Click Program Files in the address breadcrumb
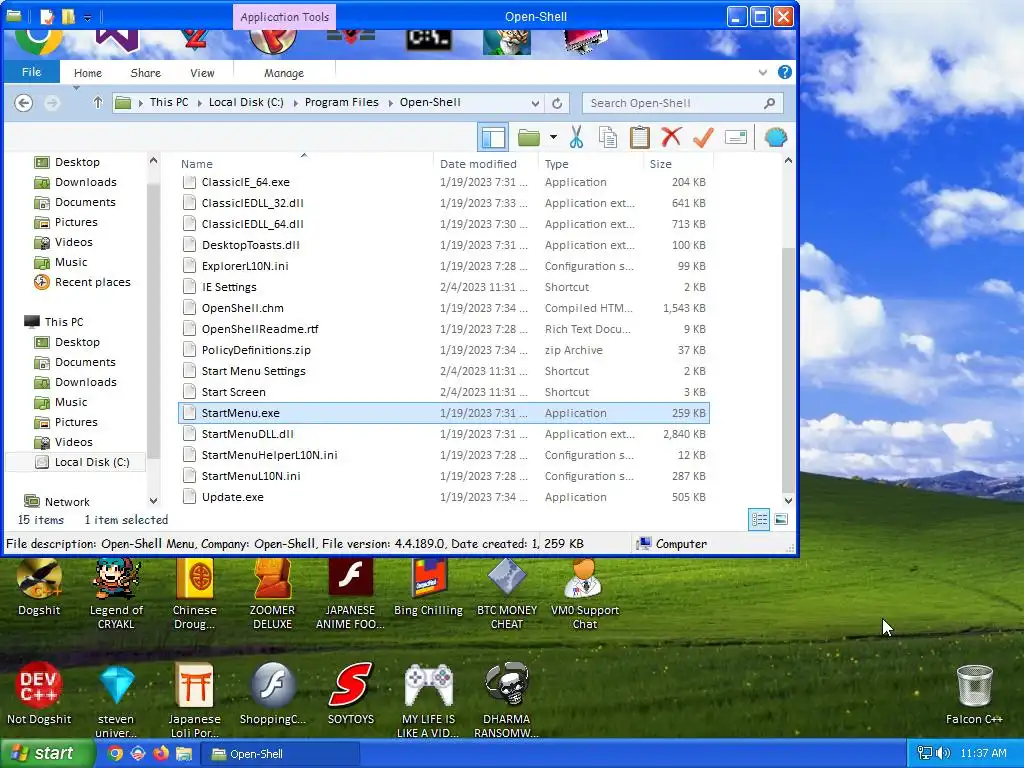1024x768 pixels. 342,103
